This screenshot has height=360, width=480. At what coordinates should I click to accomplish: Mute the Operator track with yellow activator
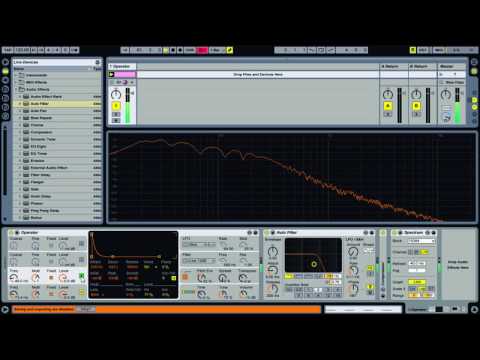pyautogui.click(x=116, y=106)
